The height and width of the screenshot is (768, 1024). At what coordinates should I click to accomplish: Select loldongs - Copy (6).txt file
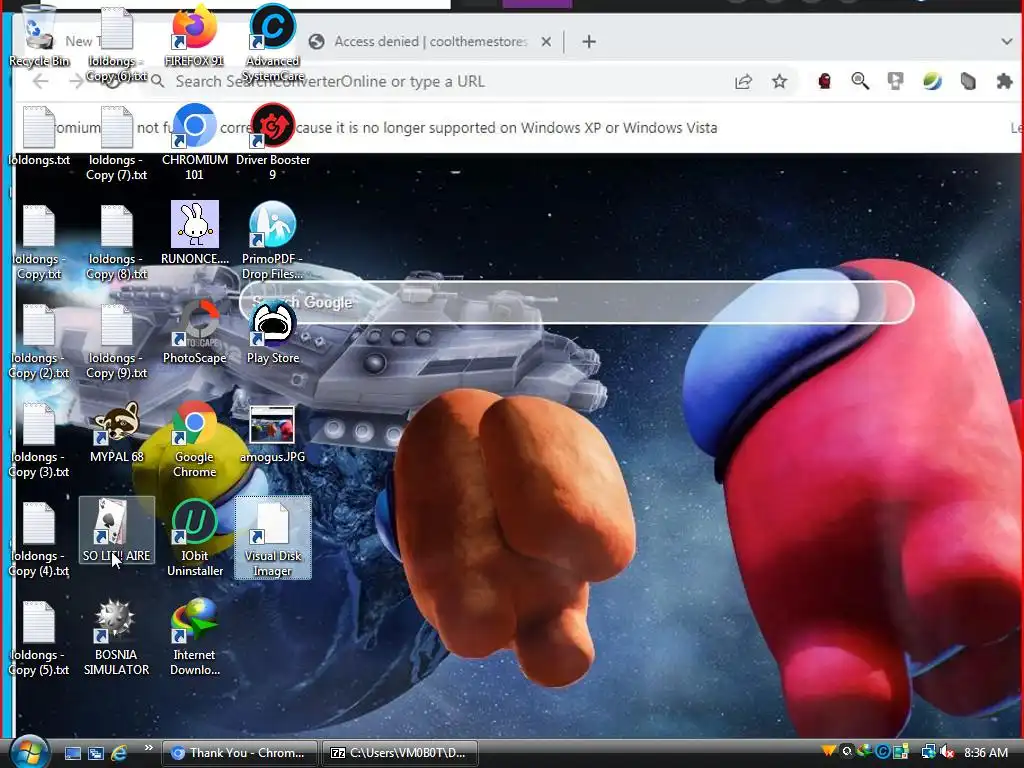116,44
